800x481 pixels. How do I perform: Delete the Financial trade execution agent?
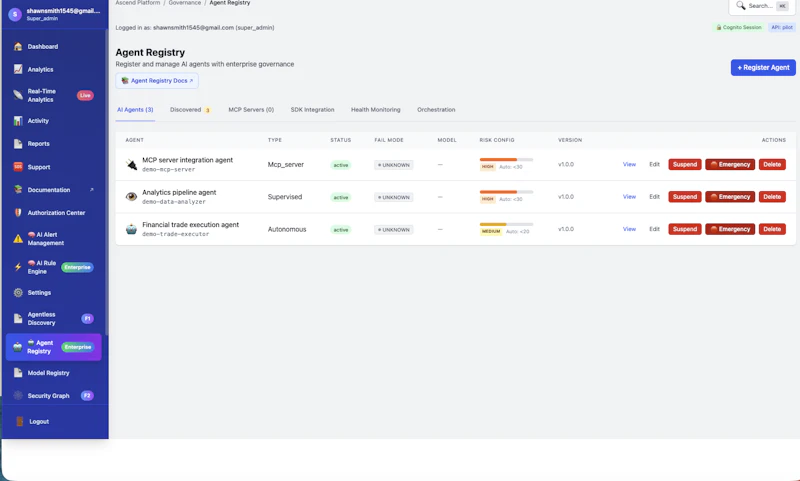coord(772,229)
